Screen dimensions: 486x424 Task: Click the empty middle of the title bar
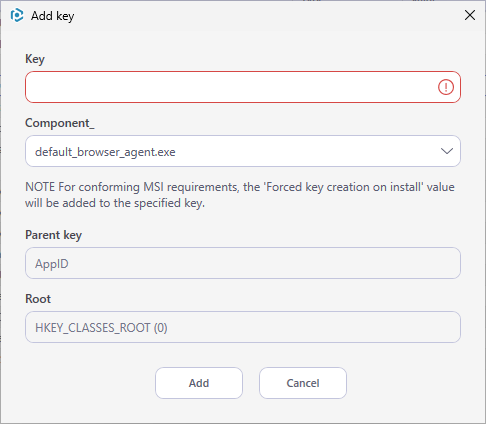[267, 15]
